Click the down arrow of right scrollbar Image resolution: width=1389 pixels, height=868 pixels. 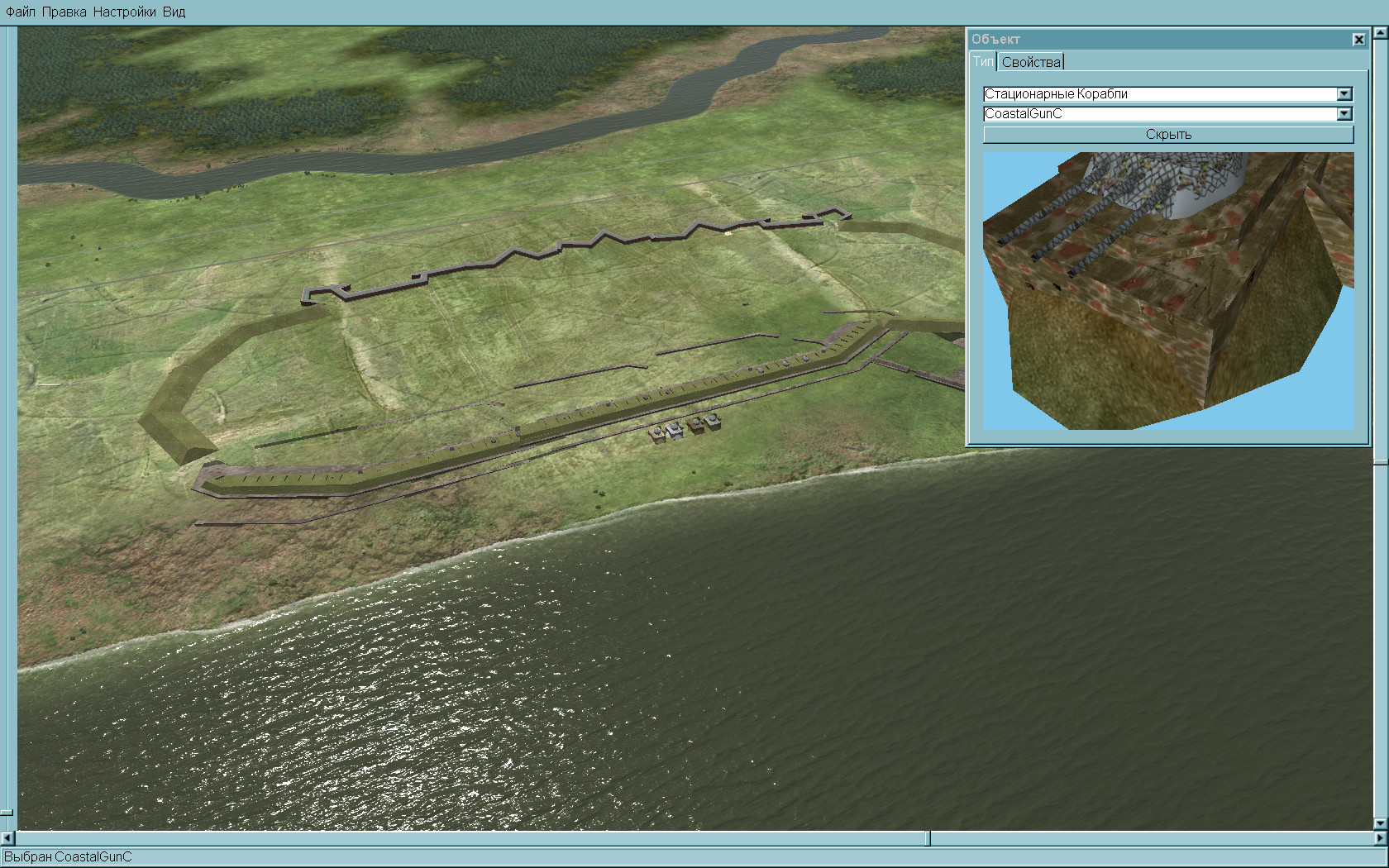[1380, 823]
